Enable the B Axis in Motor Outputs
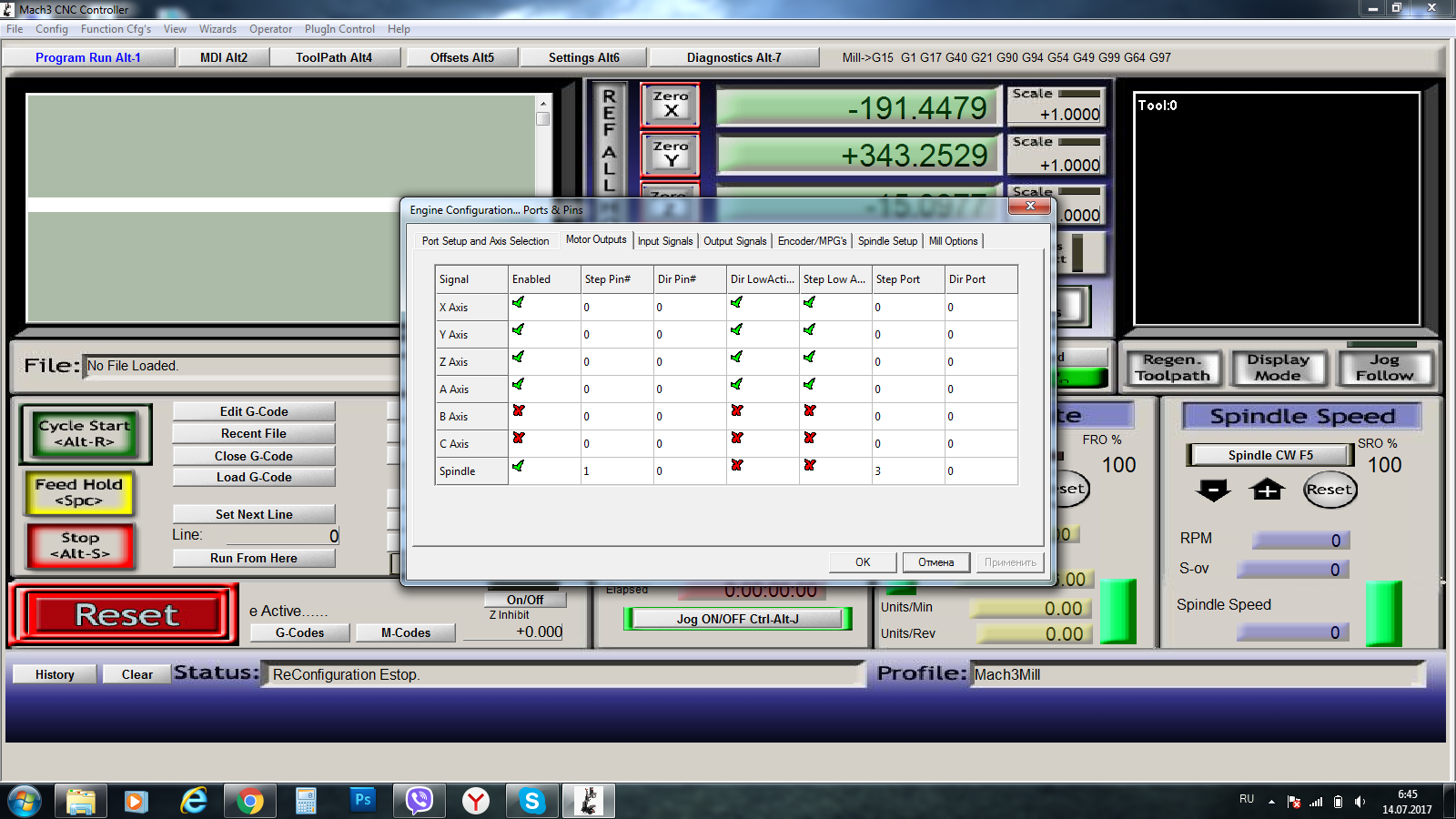 coord(519,411)
